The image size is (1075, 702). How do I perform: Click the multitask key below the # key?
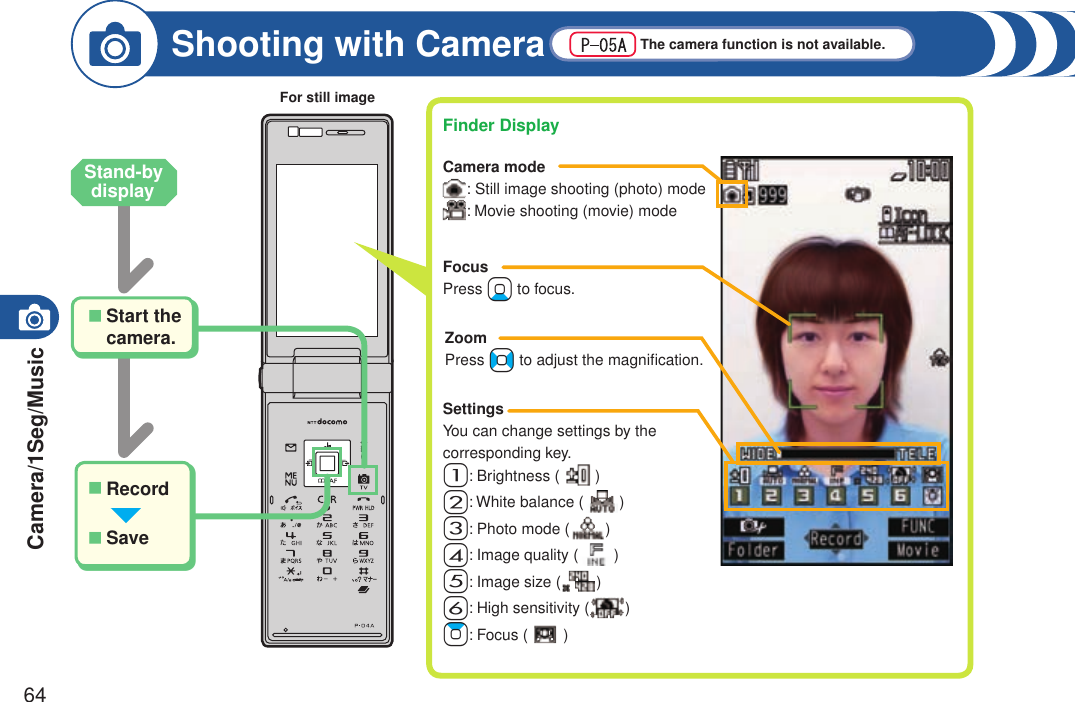click(363, 589)
